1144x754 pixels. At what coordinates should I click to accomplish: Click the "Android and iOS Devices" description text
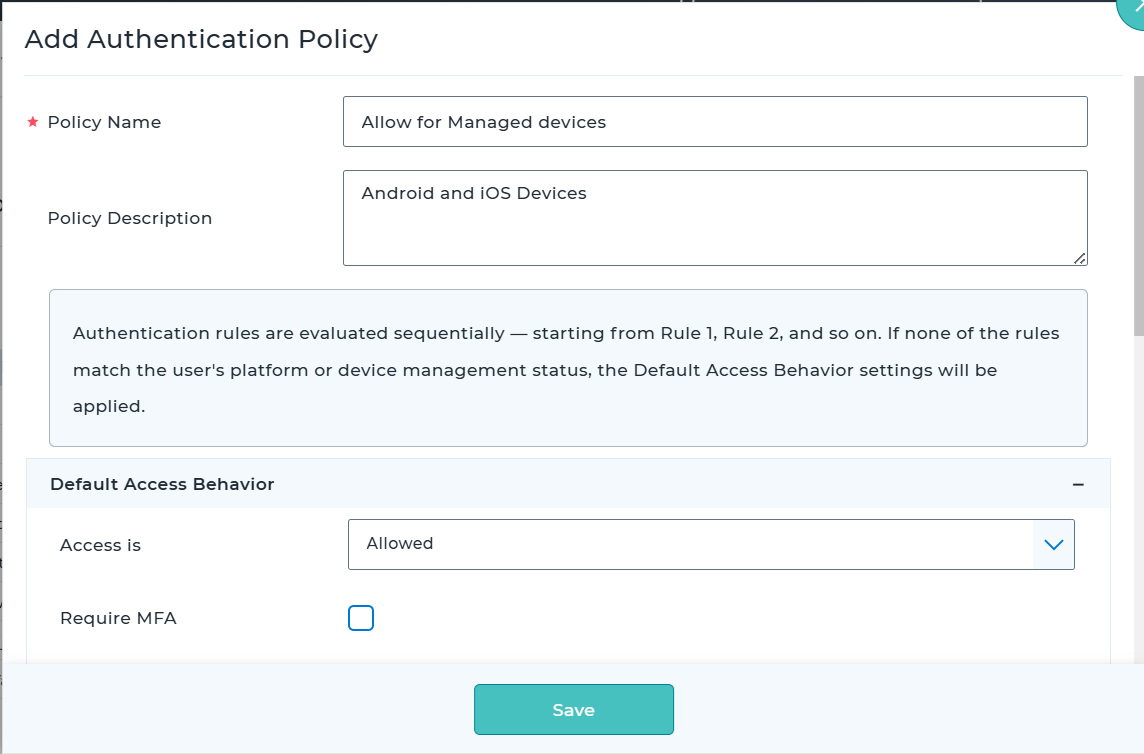(472, 192)
